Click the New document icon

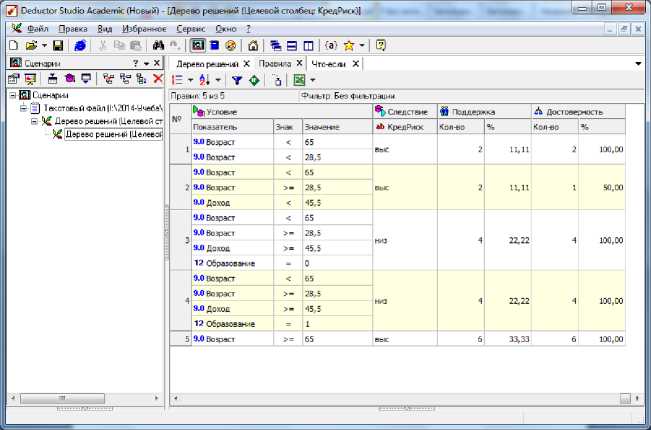point(12,46)
